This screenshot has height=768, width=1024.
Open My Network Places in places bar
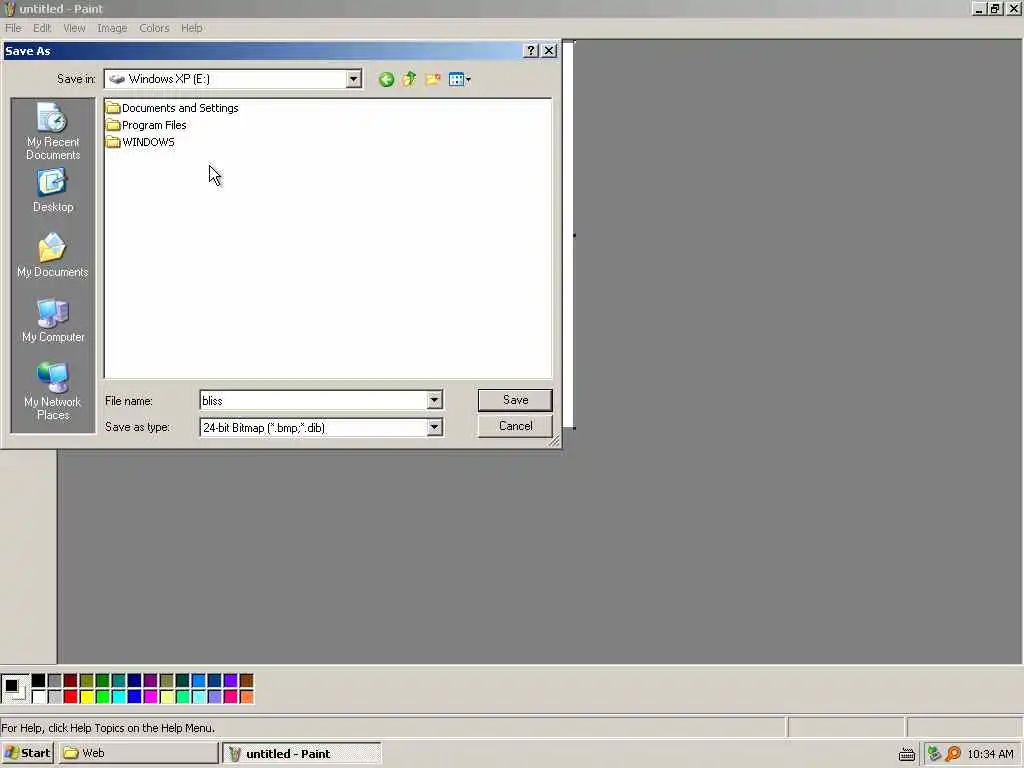[x=53, y=391]
